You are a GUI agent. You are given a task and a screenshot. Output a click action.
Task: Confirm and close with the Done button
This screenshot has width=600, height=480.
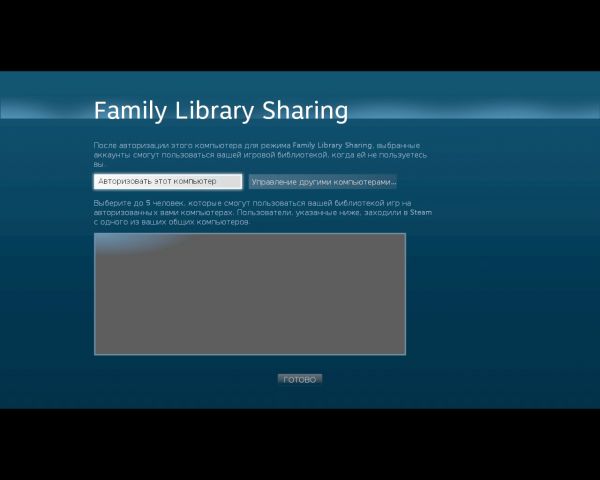click(300, 380)
